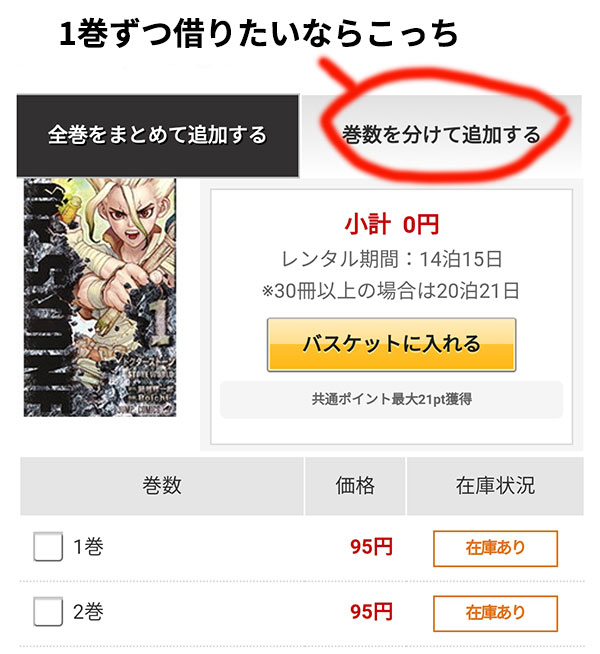Open the 巻数を分けて追加する tab

pos(441,136)
